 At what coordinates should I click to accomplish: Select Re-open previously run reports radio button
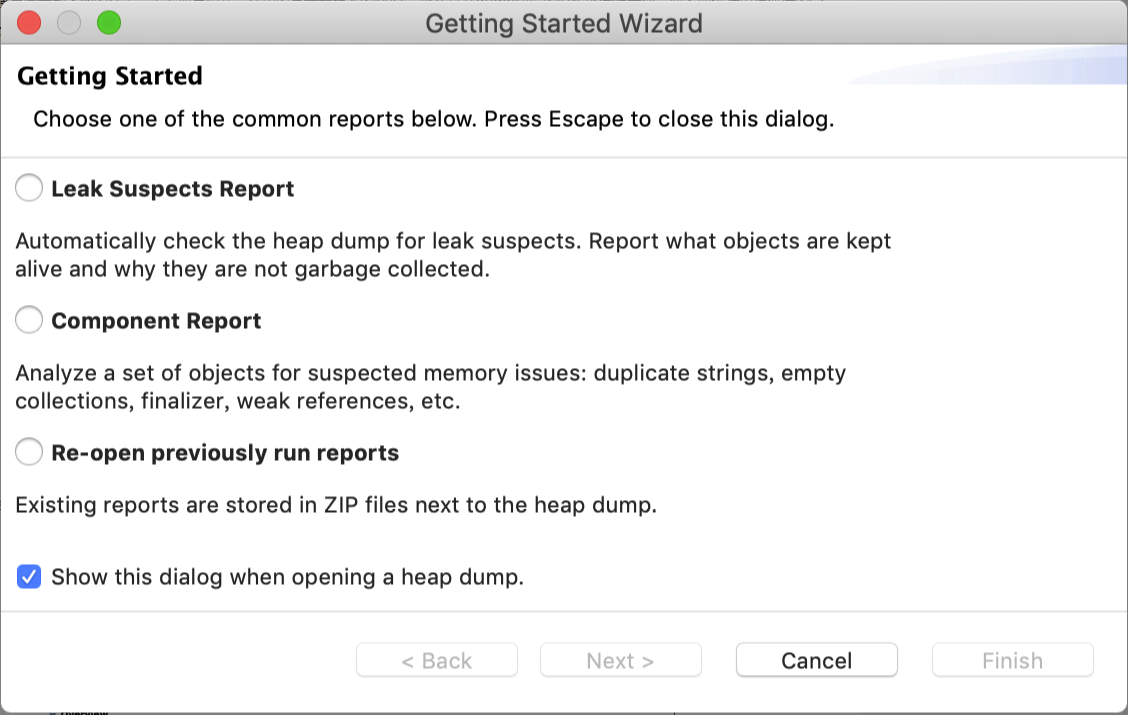30,452
